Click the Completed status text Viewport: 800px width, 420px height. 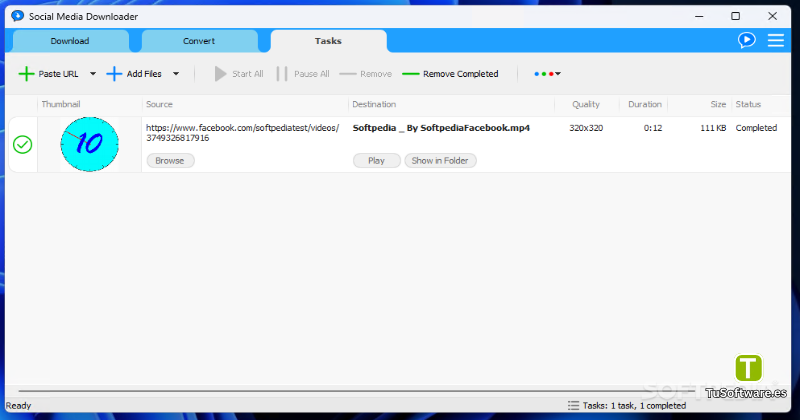pos(756,128)
